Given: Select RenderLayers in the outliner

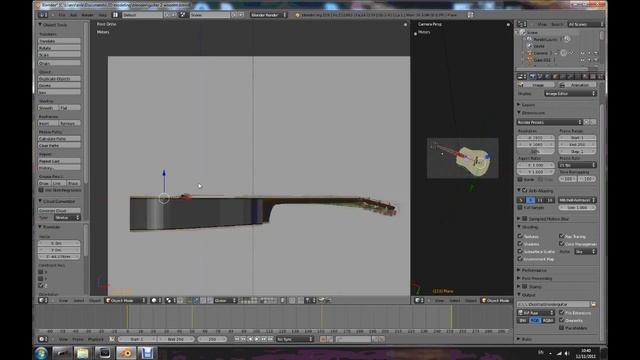Looking at the screenshot, I should coord(546,39).
